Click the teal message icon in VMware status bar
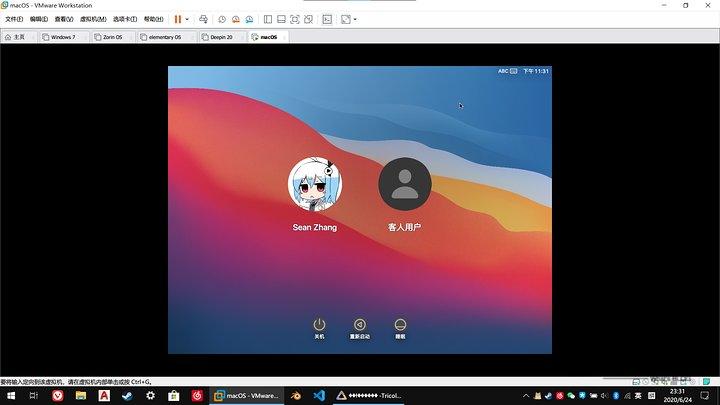This screenshot has height=405, width=720. 706,381
